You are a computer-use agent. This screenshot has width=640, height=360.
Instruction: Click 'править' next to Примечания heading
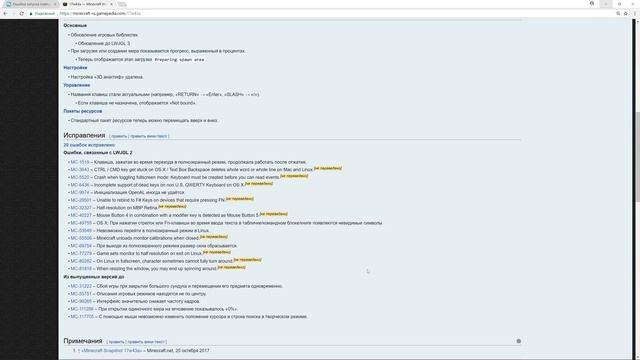click(x=116, y=342)
